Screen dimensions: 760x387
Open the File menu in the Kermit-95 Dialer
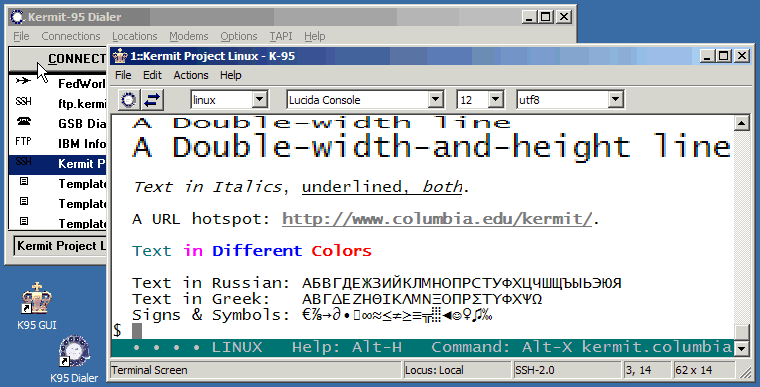coord(21,36)
